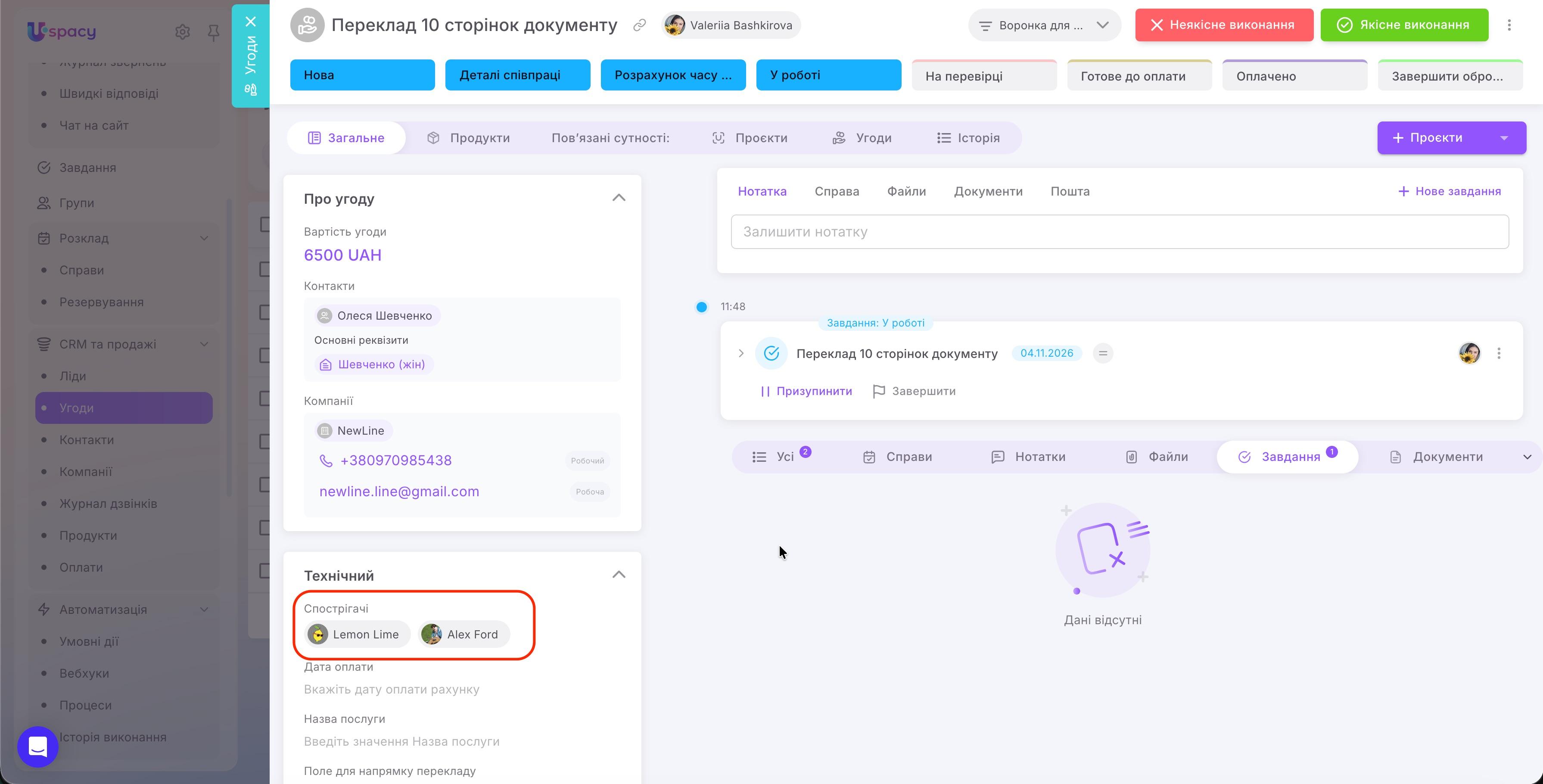Viewport: 1543px width, 784px height.
Task: Click the blue timeline dot at 11:48
Action: pyautogui.click(x=701, y=307)
